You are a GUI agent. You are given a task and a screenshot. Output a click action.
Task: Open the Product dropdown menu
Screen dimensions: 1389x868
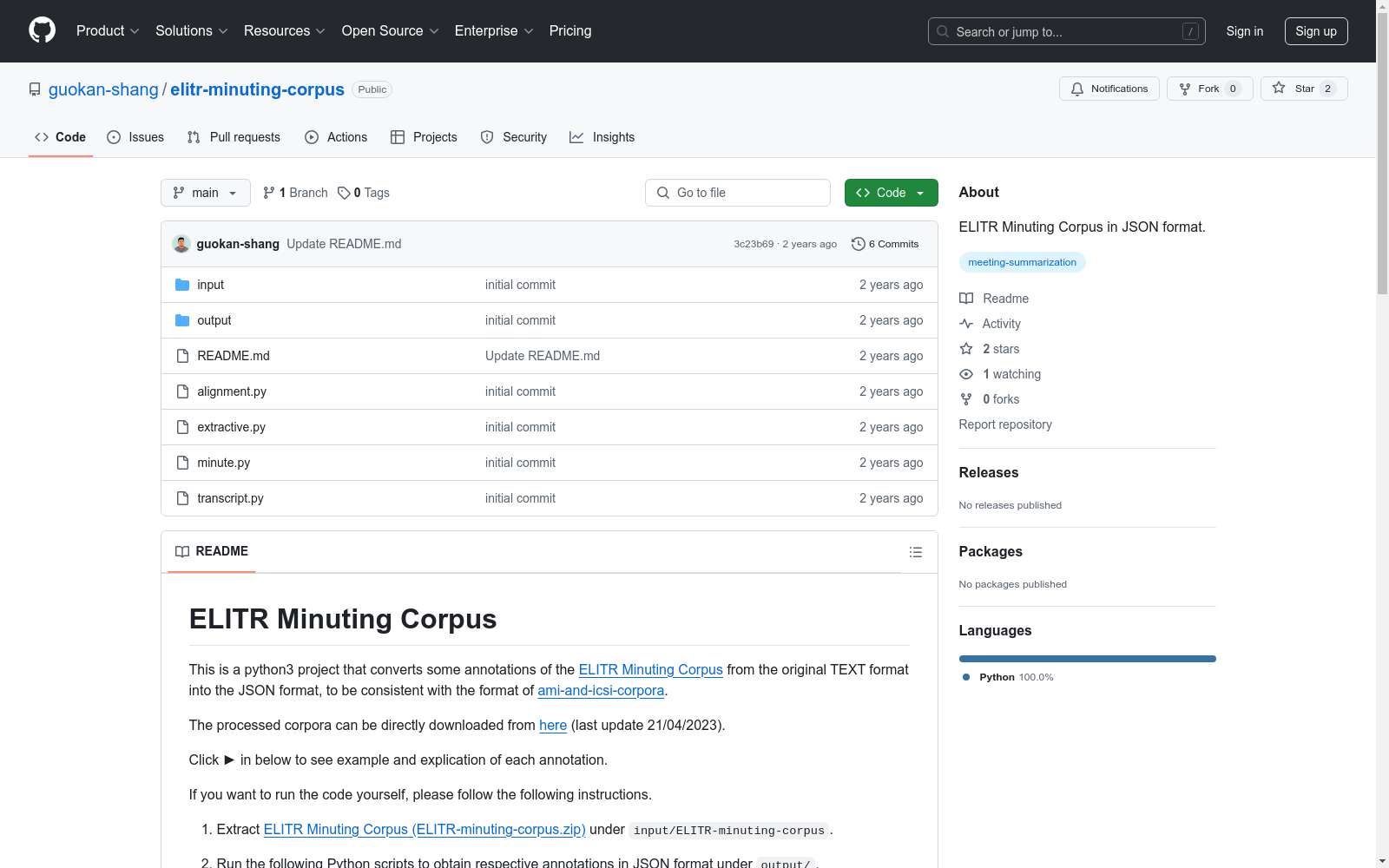108,31
